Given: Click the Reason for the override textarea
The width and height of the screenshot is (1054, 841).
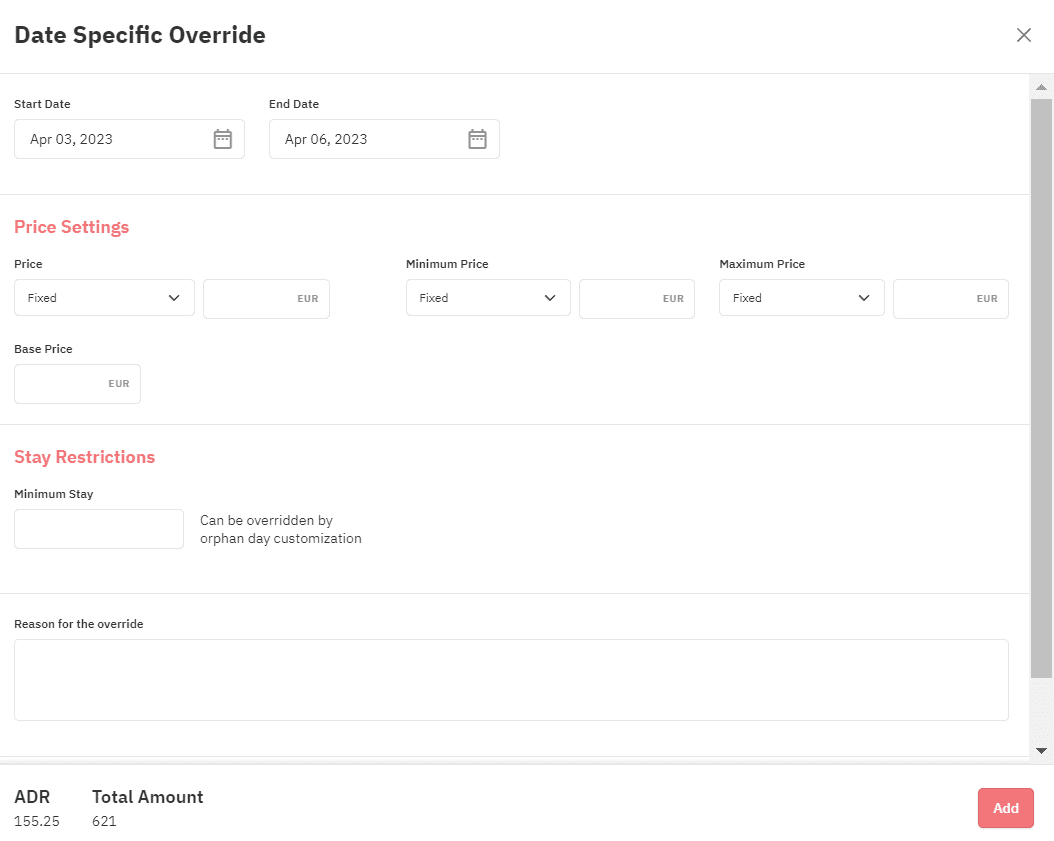Looking at the screenshot, I should coord(511,680).
